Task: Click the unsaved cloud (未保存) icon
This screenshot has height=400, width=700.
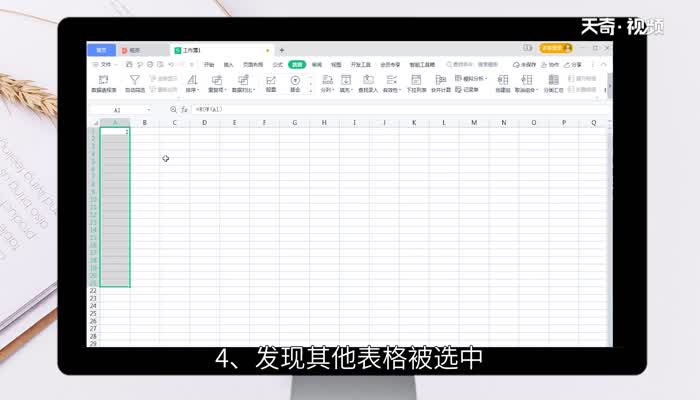Action: pos(516,65)
